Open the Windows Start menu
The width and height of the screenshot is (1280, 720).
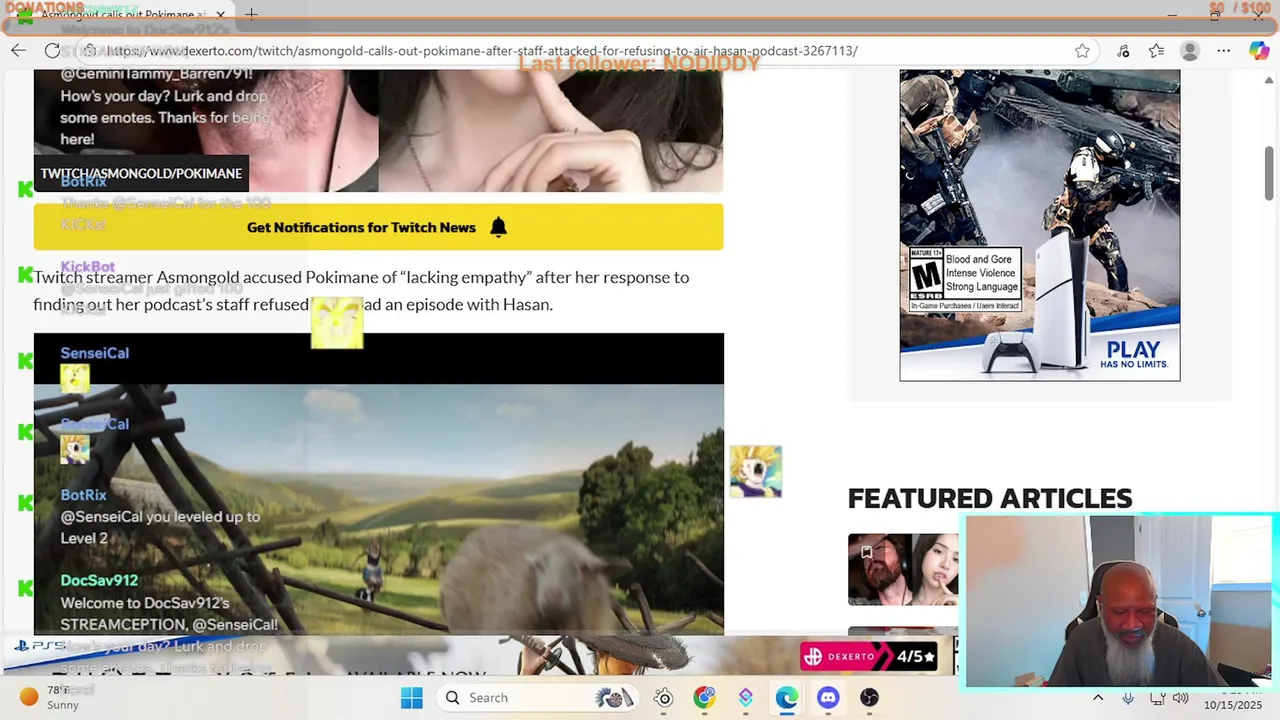(411, 698)
